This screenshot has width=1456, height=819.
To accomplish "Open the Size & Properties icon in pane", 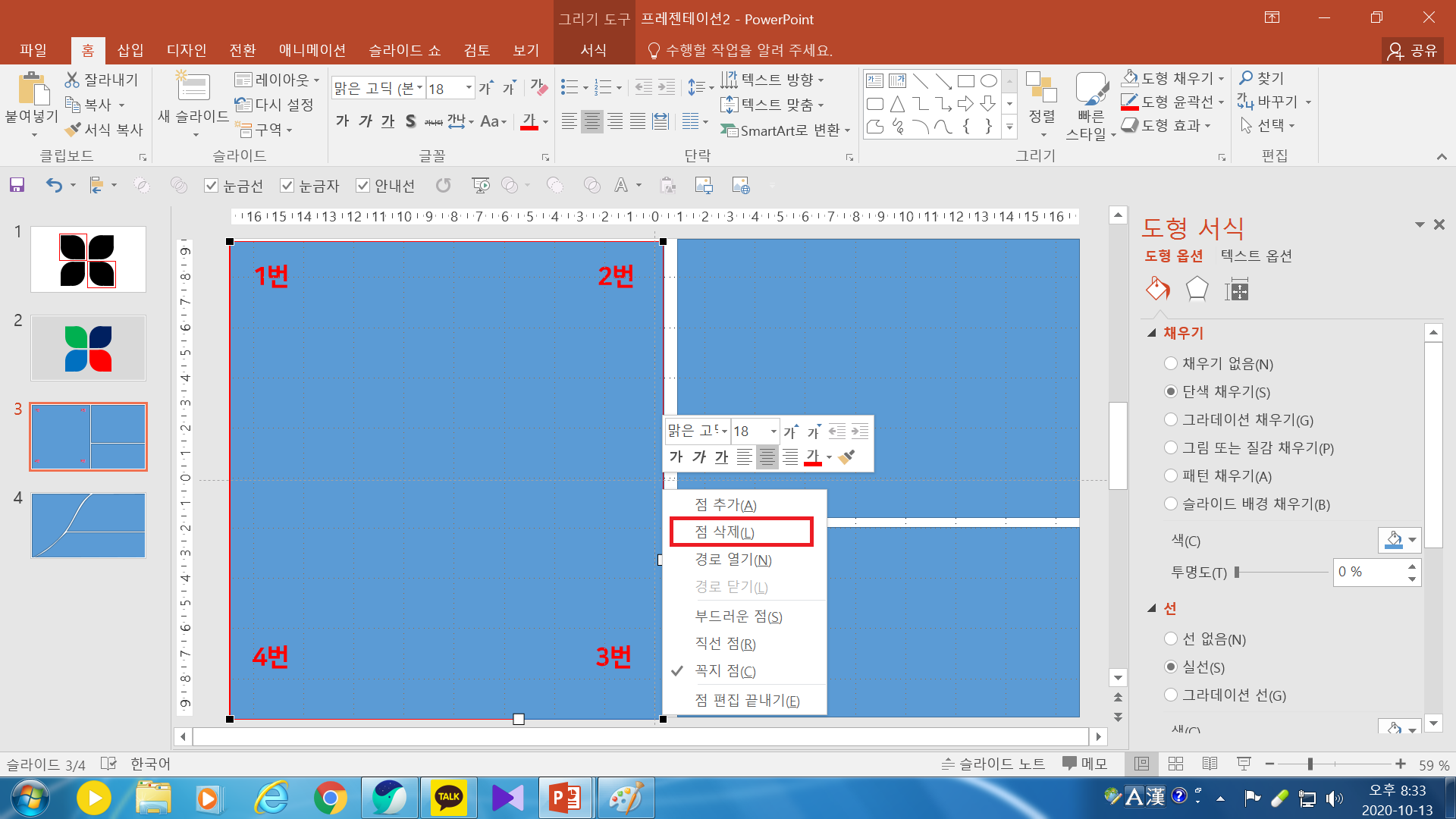I will point(1236,289).
